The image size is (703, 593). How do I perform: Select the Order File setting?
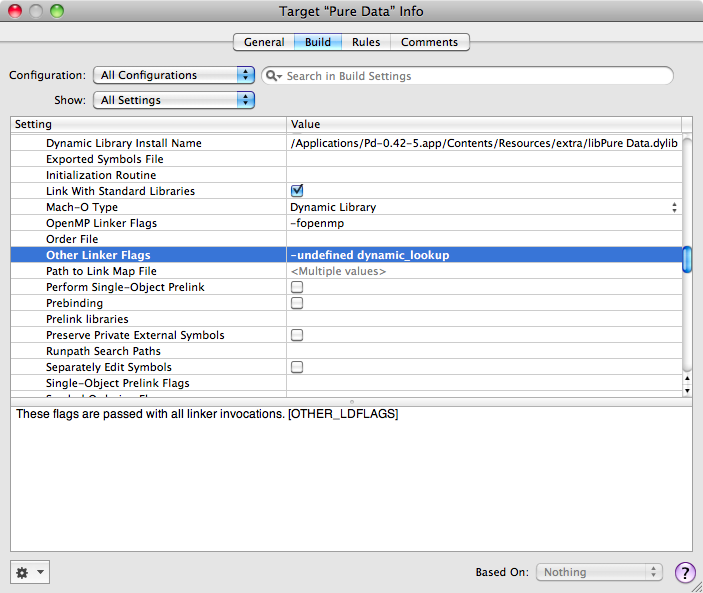click(347, 239)
